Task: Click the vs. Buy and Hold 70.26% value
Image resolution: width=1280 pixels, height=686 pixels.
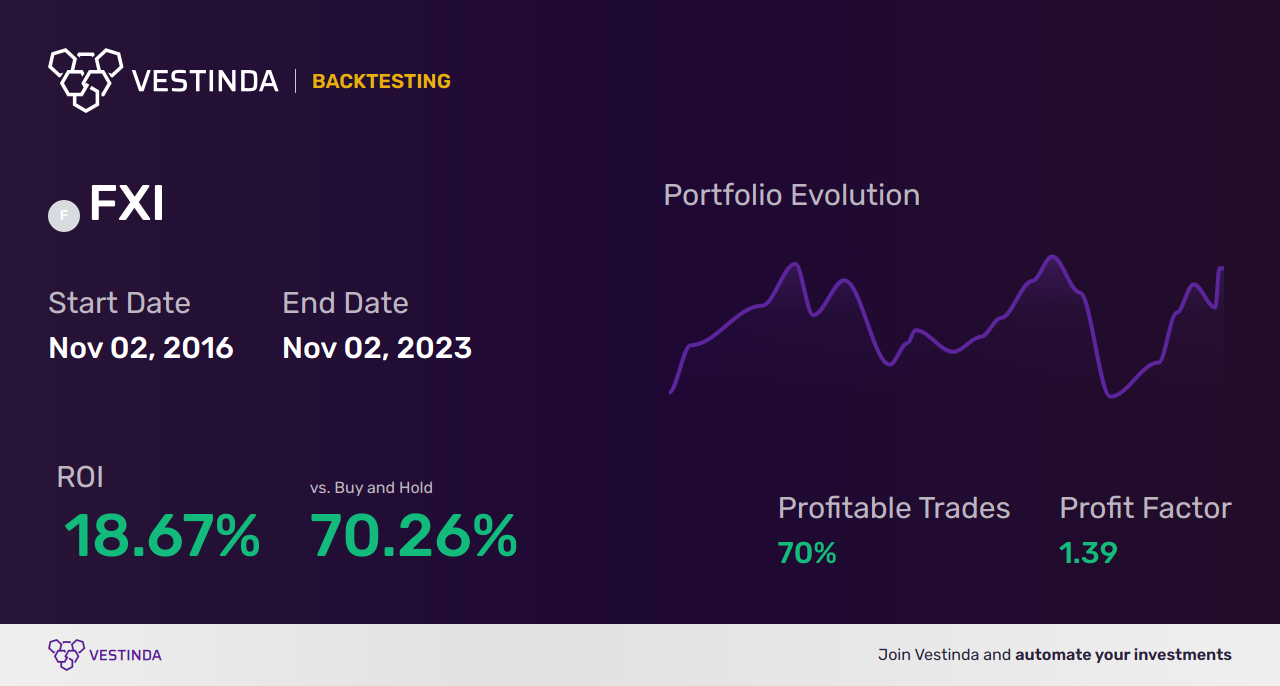Action: (413, 536)
